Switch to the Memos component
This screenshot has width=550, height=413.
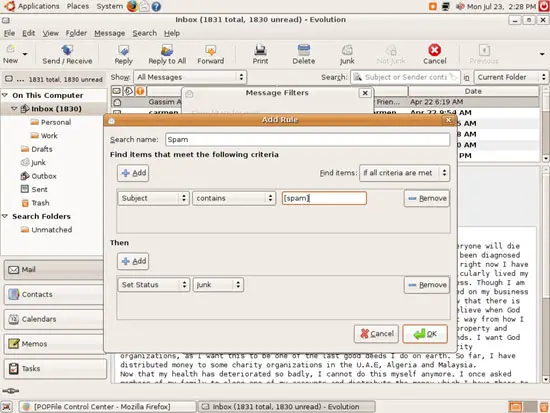pos(55,344)
